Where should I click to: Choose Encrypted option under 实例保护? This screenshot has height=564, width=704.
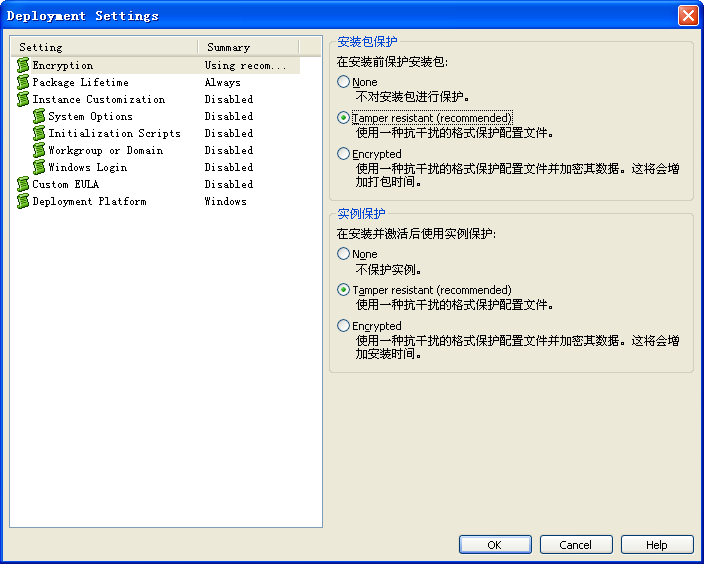tap(343, 326)
